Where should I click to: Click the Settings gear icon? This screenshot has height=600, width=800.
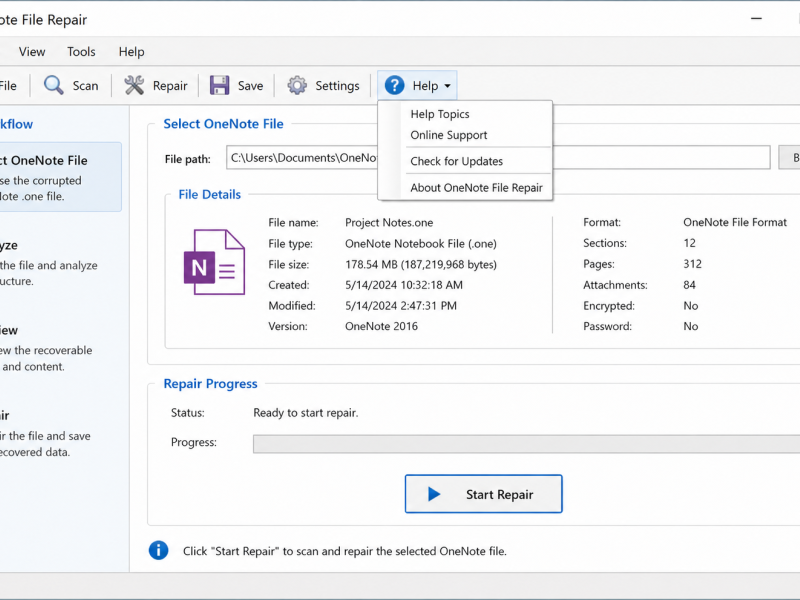tap(297, 85)
